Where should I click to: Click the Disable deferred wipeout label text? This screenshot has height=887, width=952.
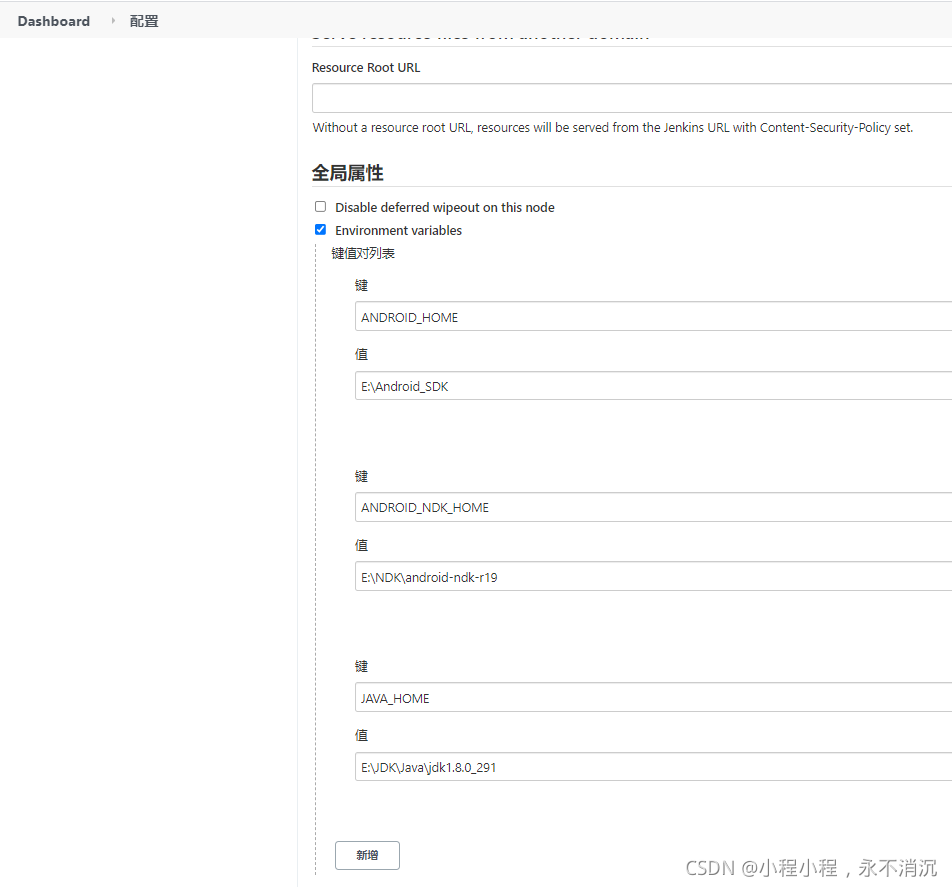[x=444, y=208]
